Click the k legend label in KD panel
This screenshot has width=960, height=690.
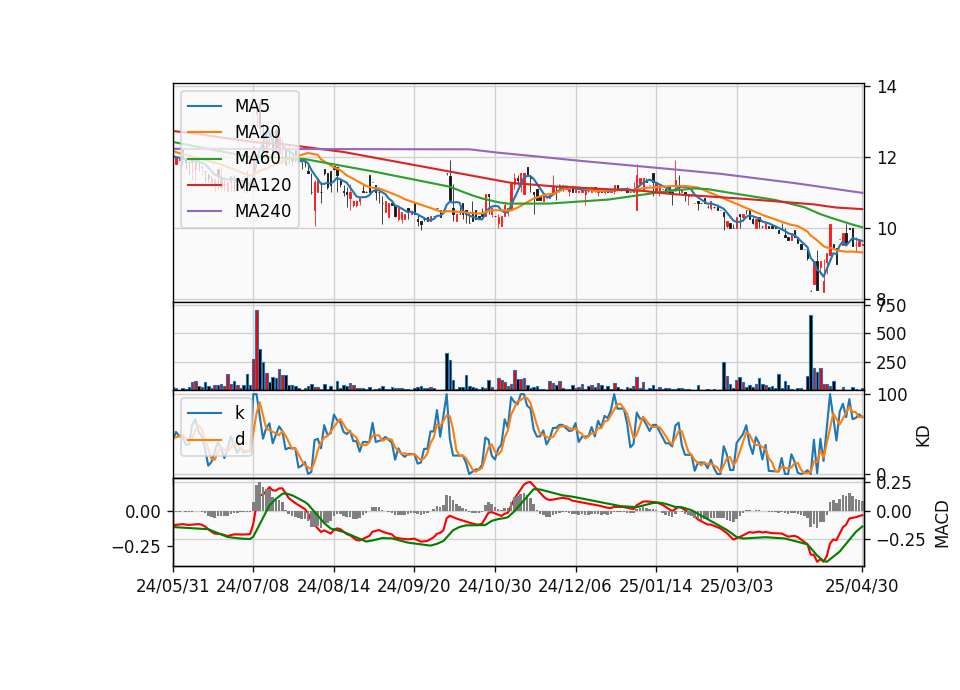(x=239, y=413)
